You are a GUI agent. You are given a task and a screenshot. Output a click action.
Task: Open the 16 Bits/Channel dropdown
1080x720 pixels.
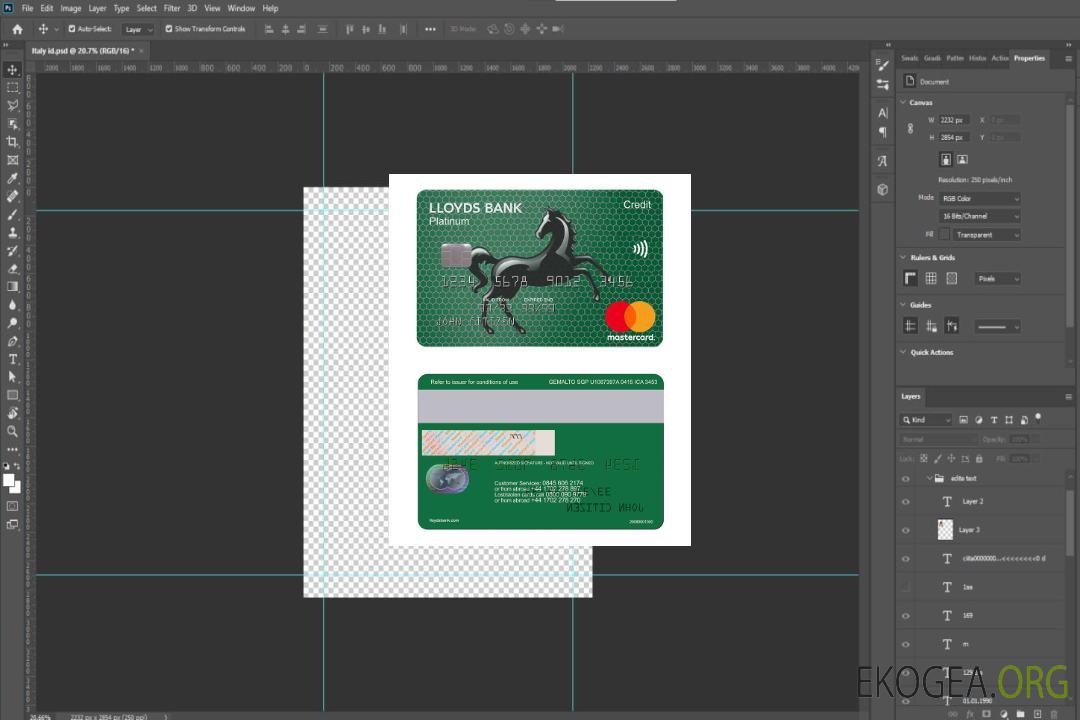pos(979,216)
